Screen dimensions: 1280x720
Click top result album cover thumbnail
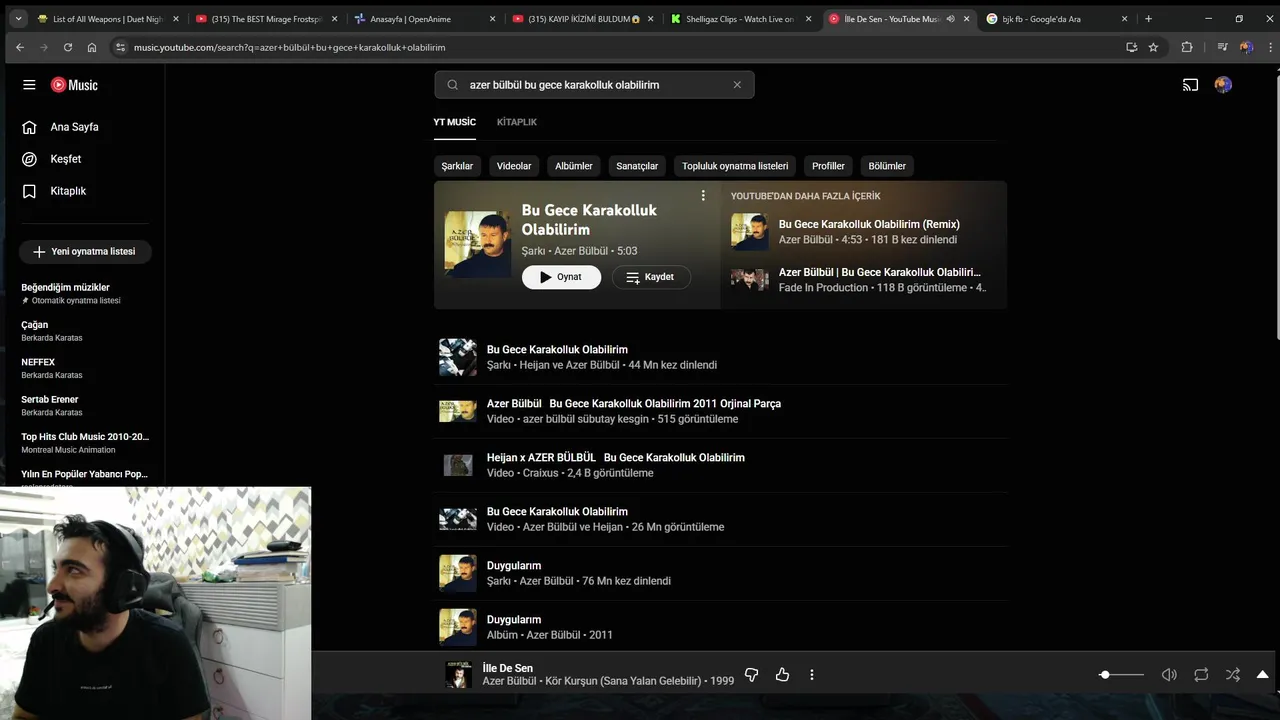[x=477, y=244]
